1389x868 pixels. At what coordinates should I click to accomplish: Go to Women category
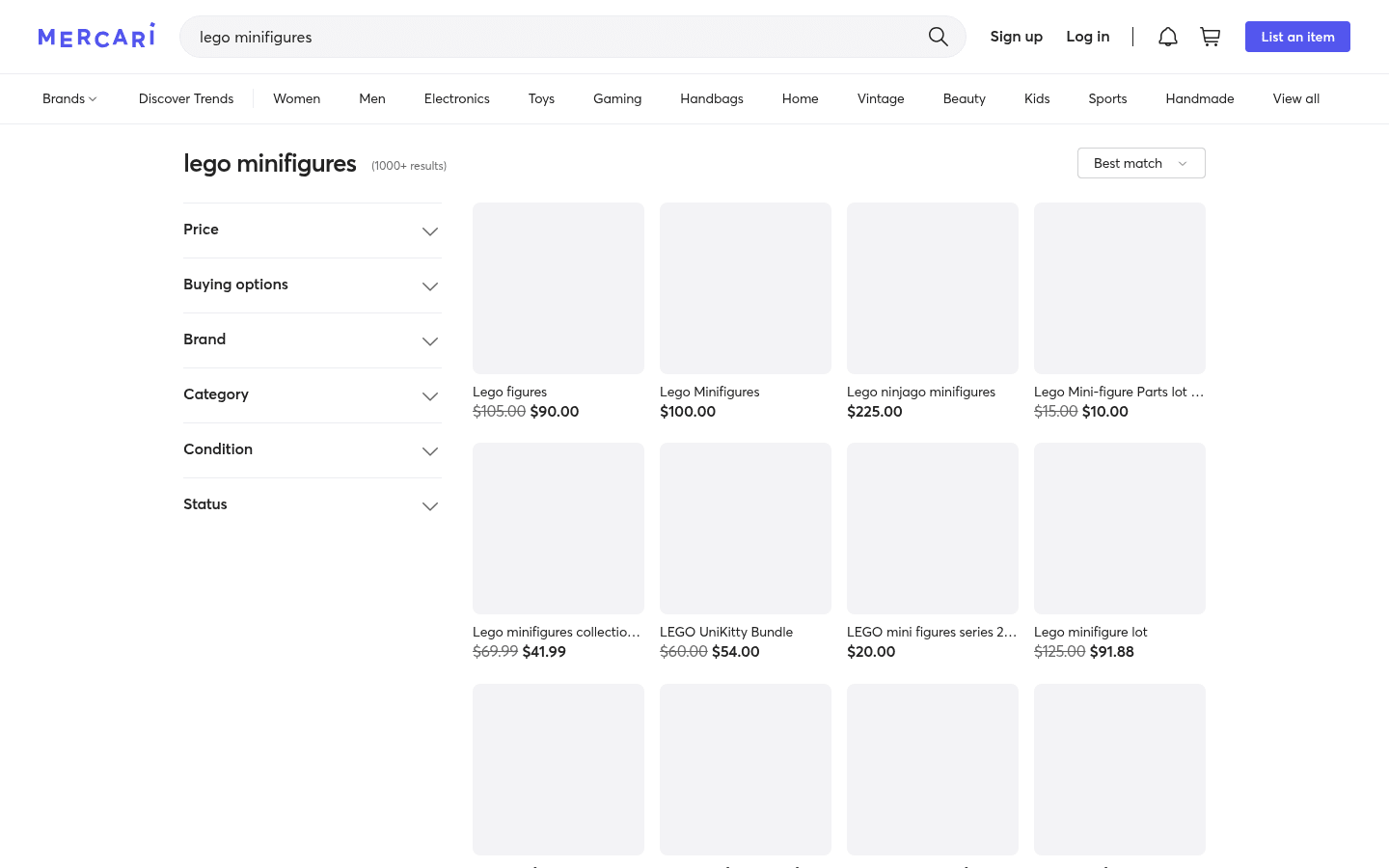[x=296, y=98]
